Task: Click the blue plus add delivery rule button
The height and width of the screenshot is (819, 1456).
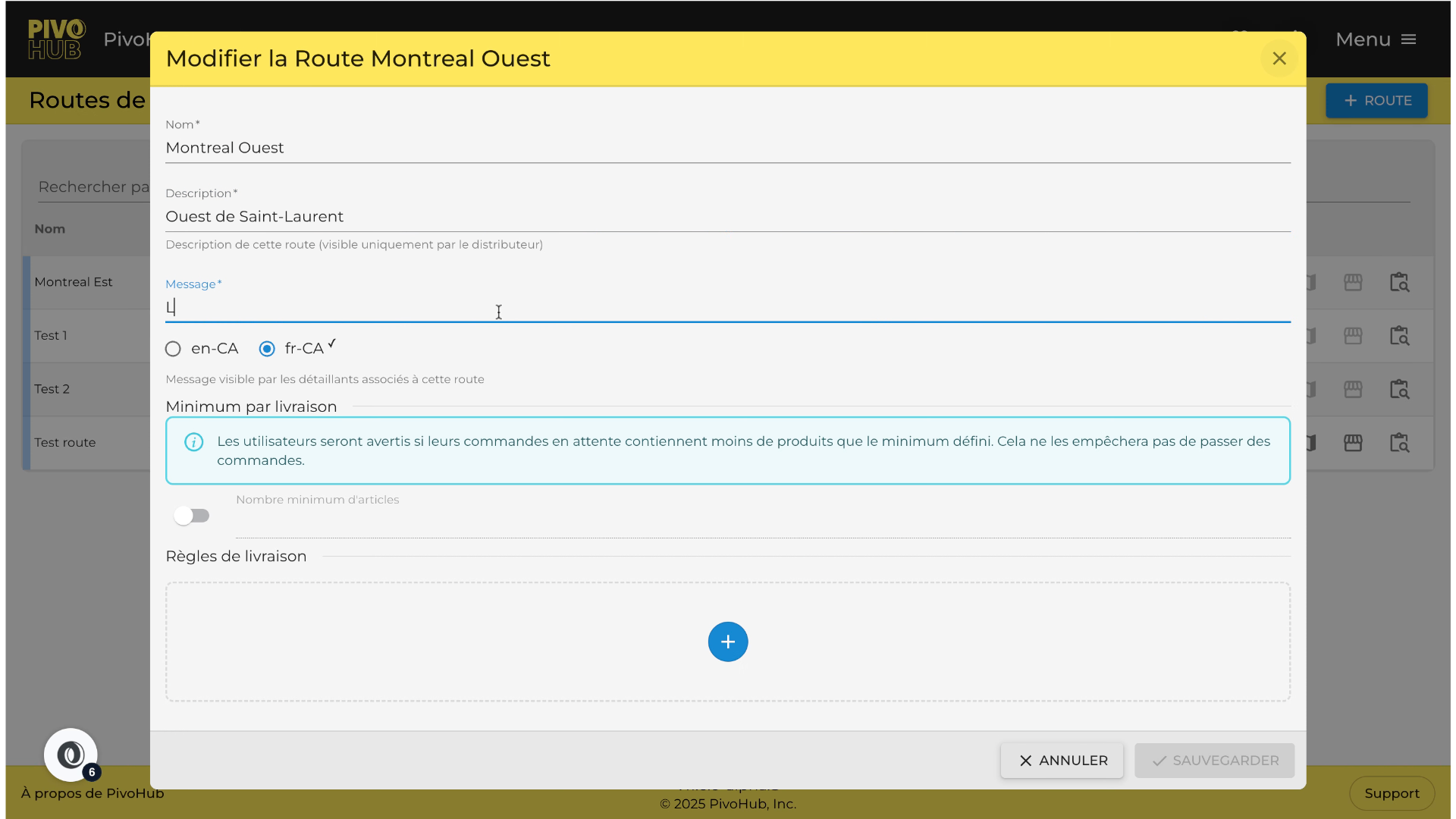Action: [727, 642]
